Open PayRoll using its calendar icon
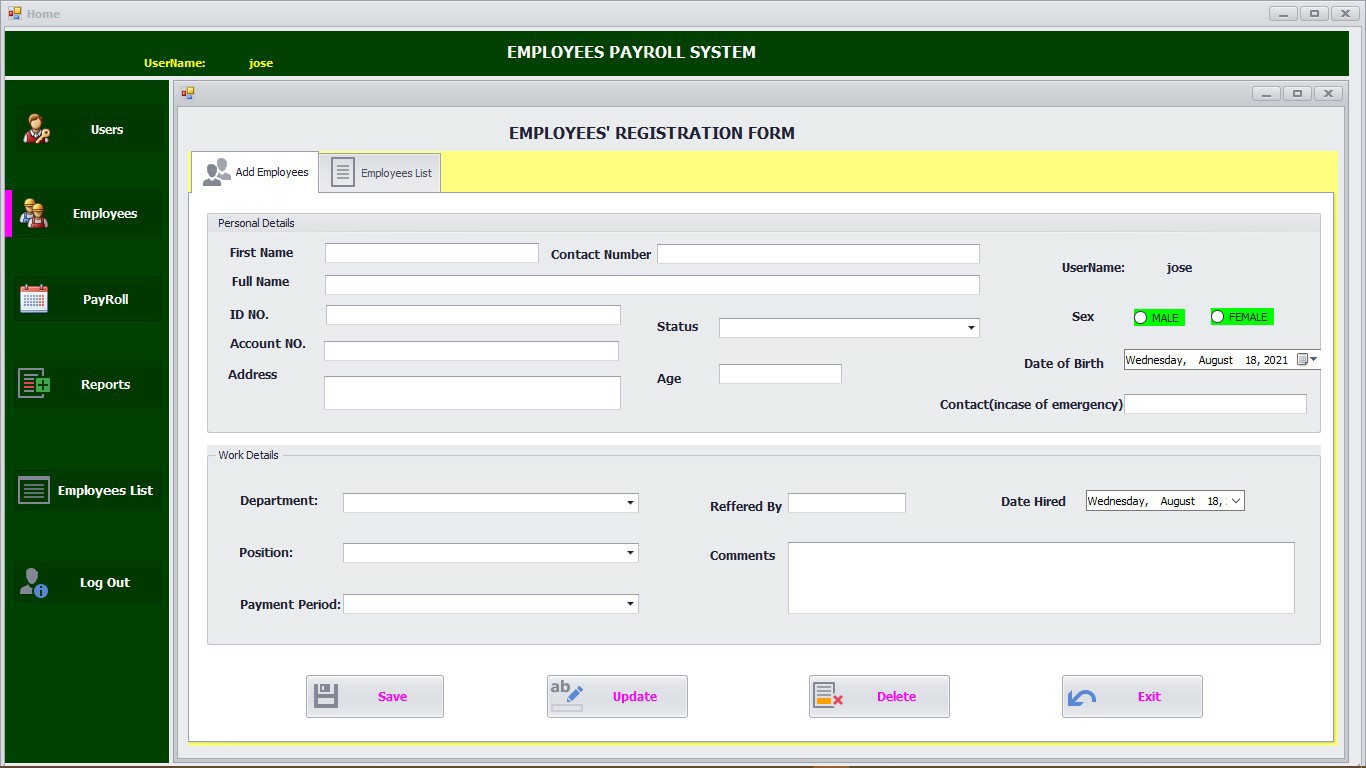The width and height of the screenshot is (1366, 768). [x=36, y=298]
